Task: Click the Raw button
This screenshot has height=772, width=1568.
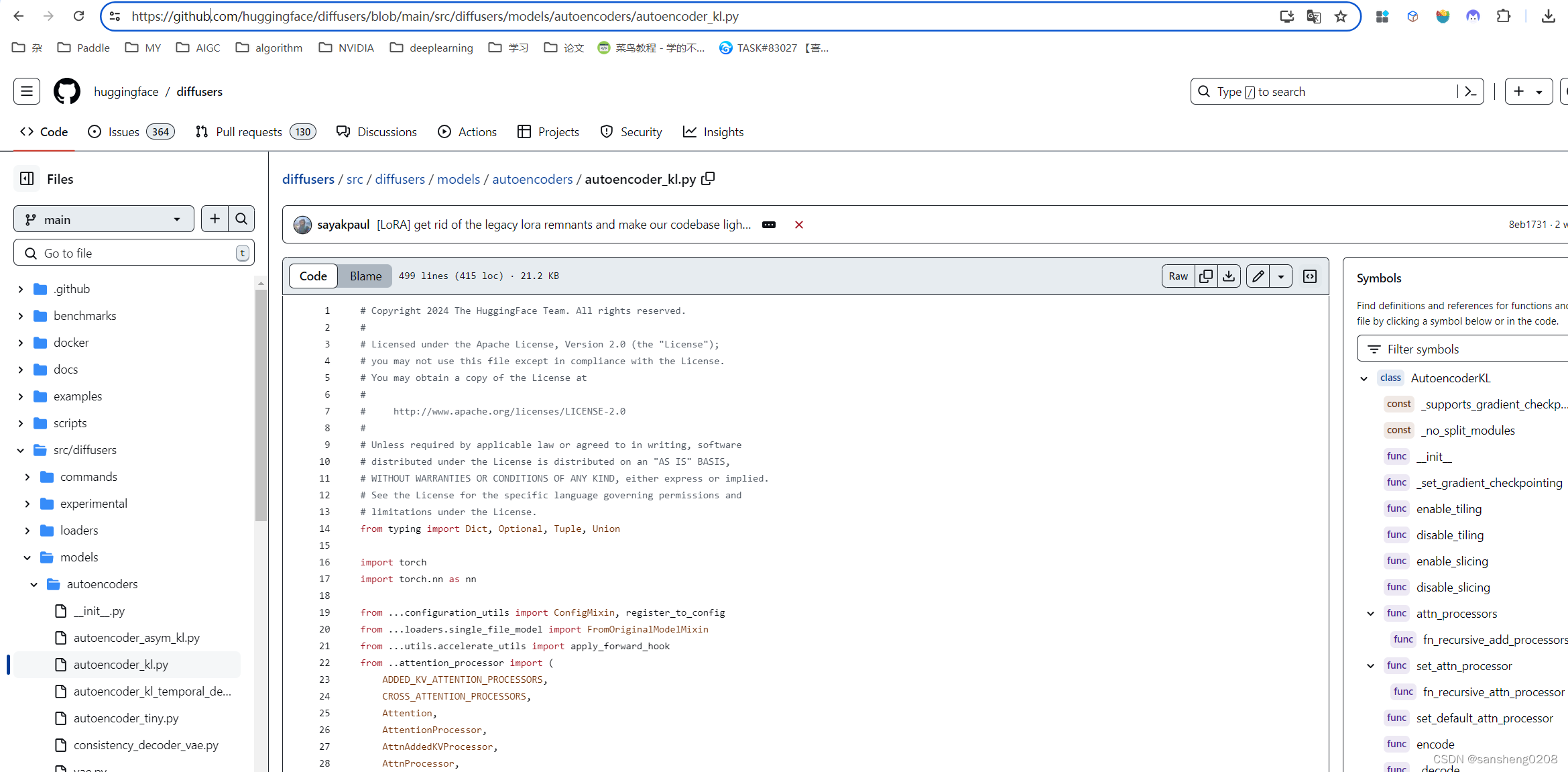Action: click(x=1178, y=276)
